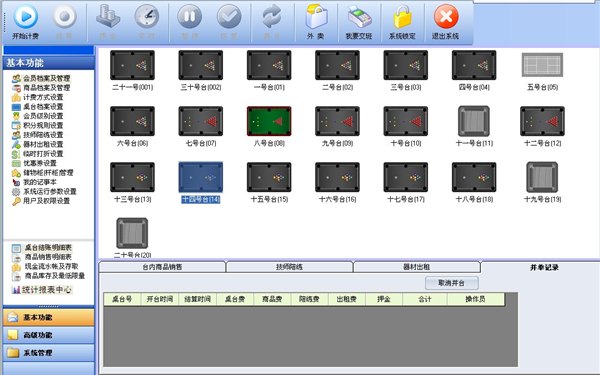Click the greyed-out stop billing circle icon

point(65,16)
